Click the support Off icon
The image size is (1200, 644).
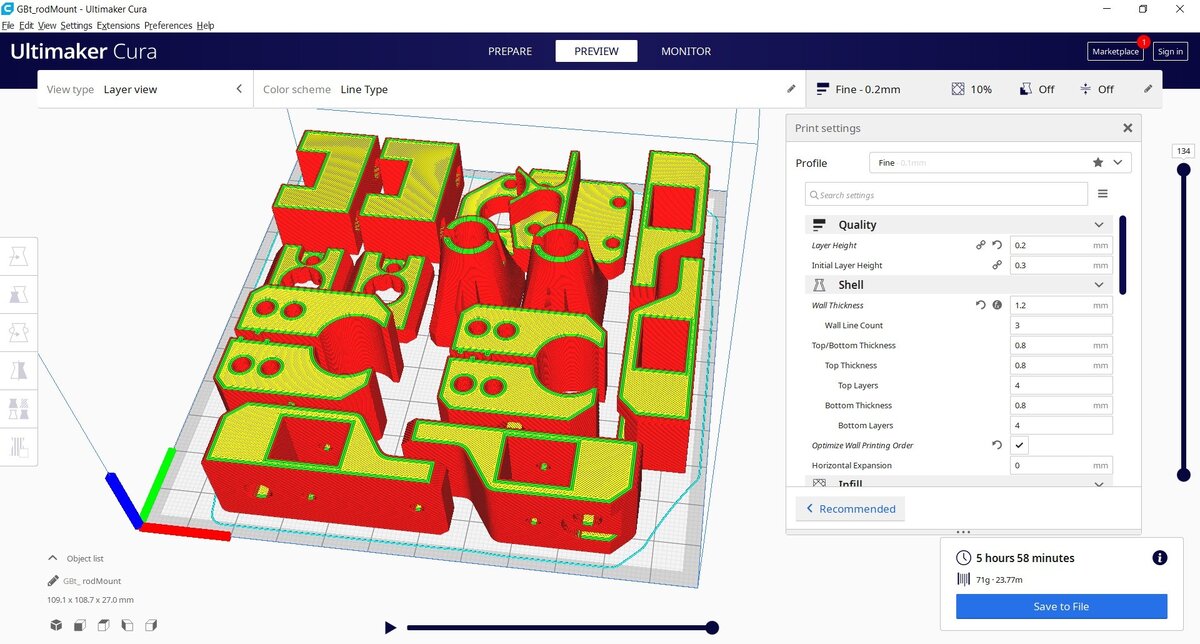(x=1025, y=89)
